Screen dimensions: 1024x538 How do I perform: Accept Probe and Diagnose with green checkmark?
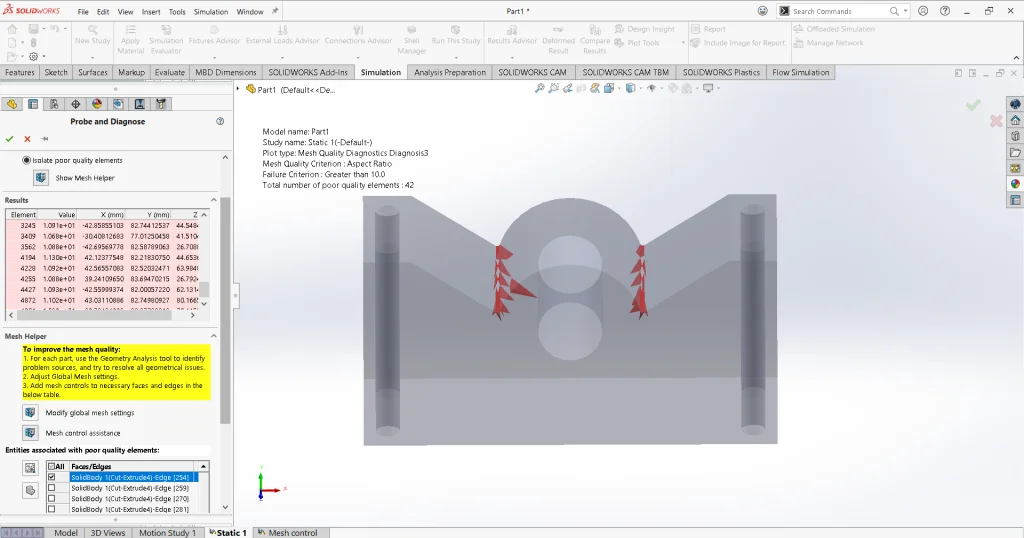coord(9,138)
